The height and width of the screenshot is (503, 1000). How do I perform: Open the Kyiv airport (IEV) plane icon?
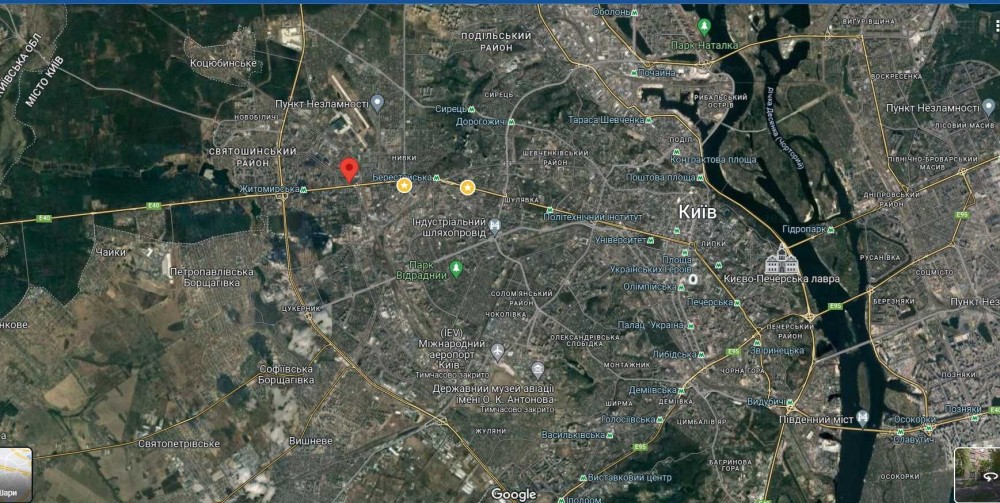click(x=497, y=351)
